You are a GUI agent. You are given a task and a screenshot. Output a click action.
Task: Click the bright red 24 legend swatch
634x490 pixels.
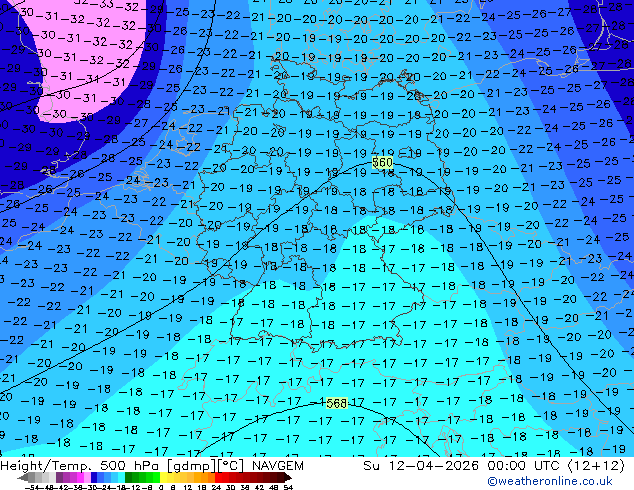pos(218,477)
